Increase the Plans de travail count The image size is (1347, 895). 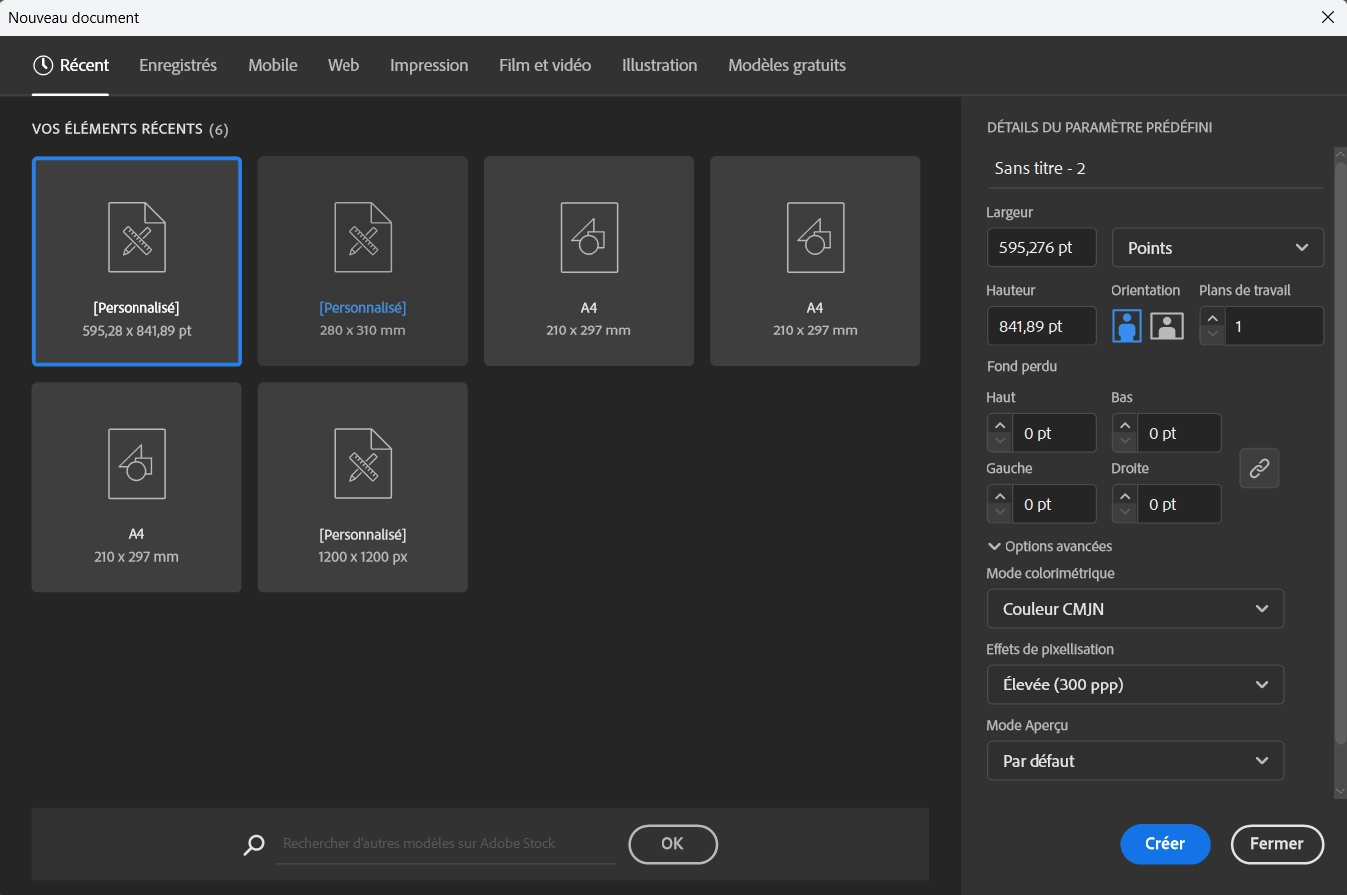tap(1212, 318)
